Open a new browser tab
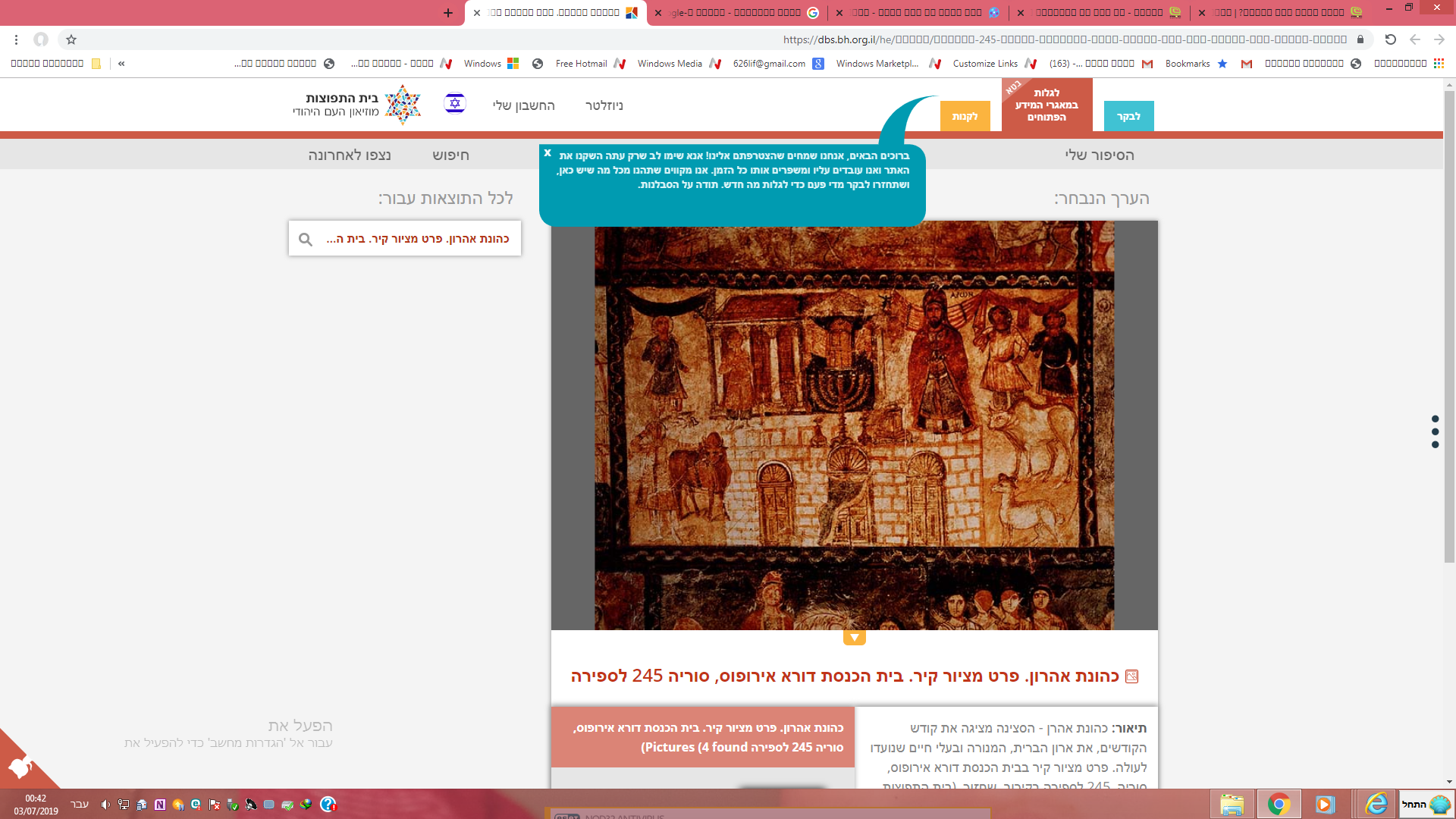This screenshot has height=819, width=1456. click(448, 13)
